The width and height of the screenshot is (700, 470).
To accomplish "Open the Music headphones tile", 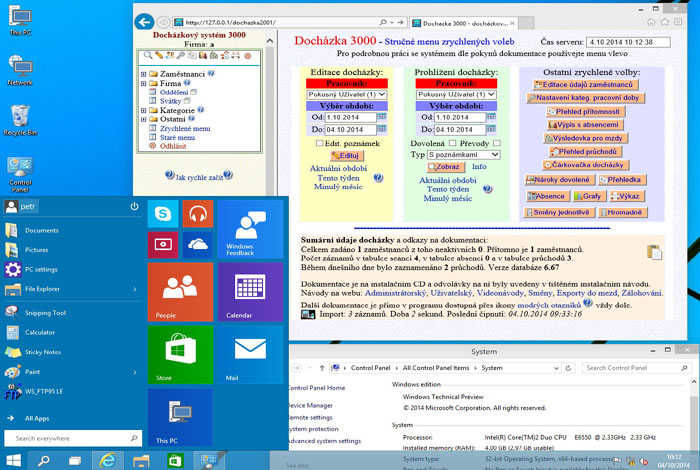I will coord(198,214).
